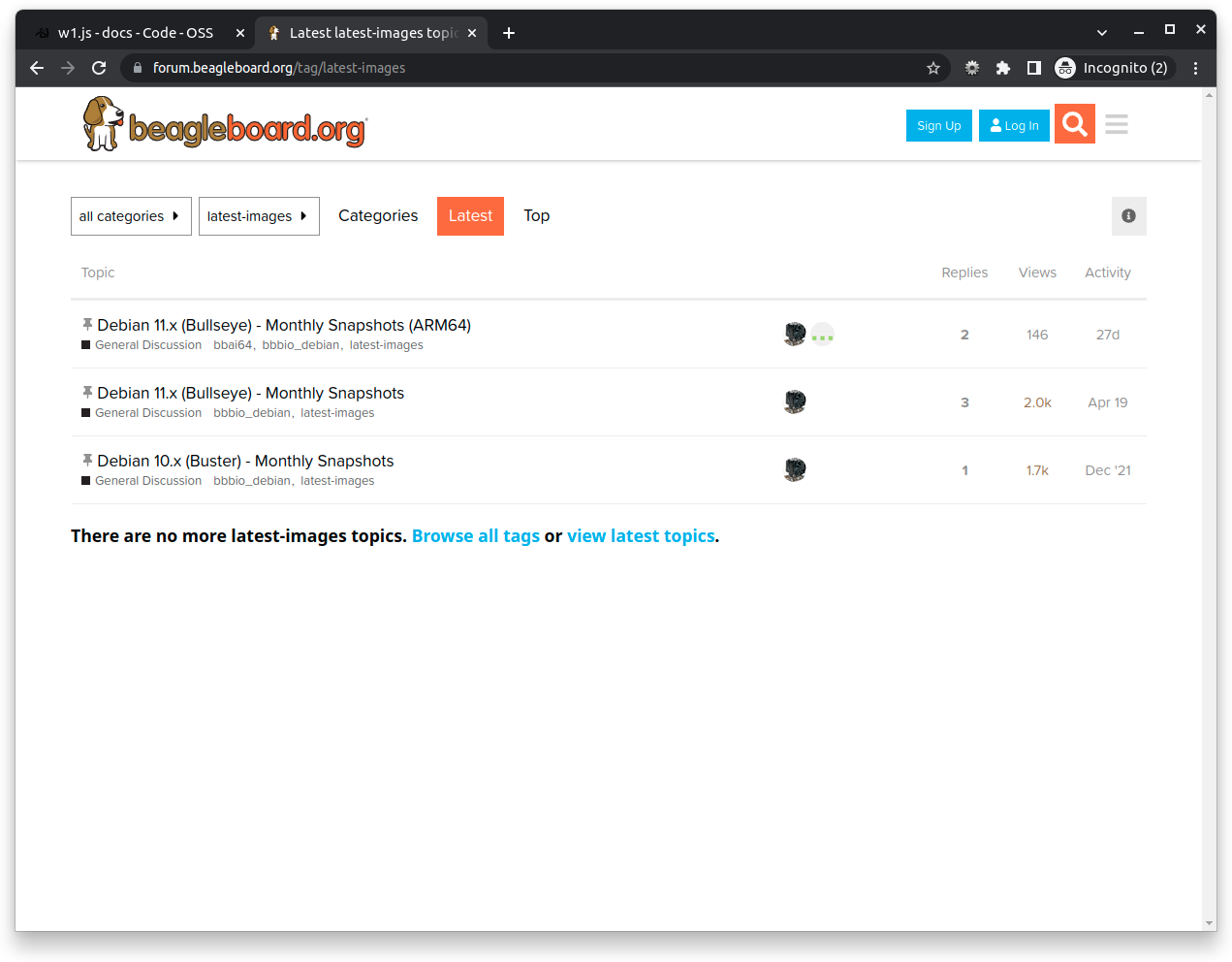Click the tag info circle icon
The height and width of the screenshot is (962, 1232).
point(1128,216)
